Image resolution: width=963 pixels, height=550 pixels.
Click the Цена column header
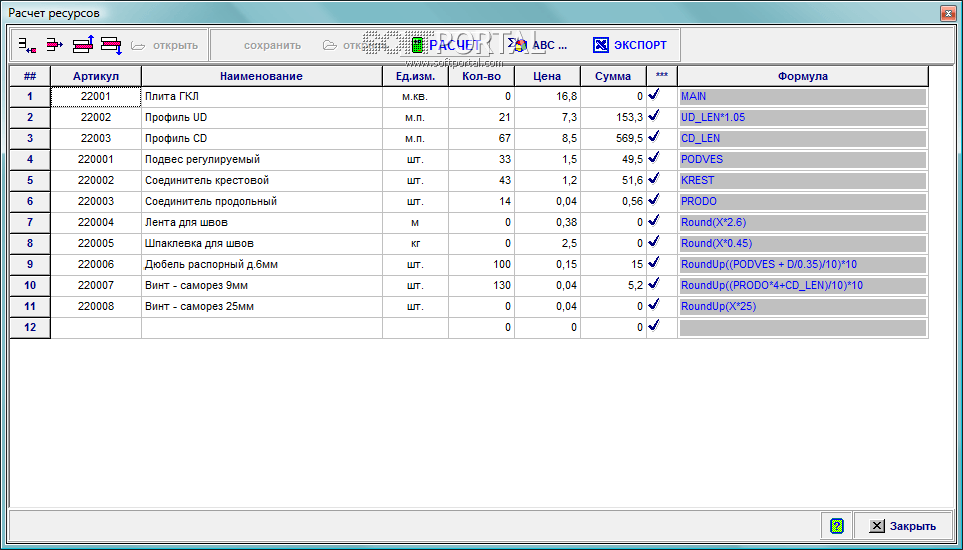(x=547, y=76)
